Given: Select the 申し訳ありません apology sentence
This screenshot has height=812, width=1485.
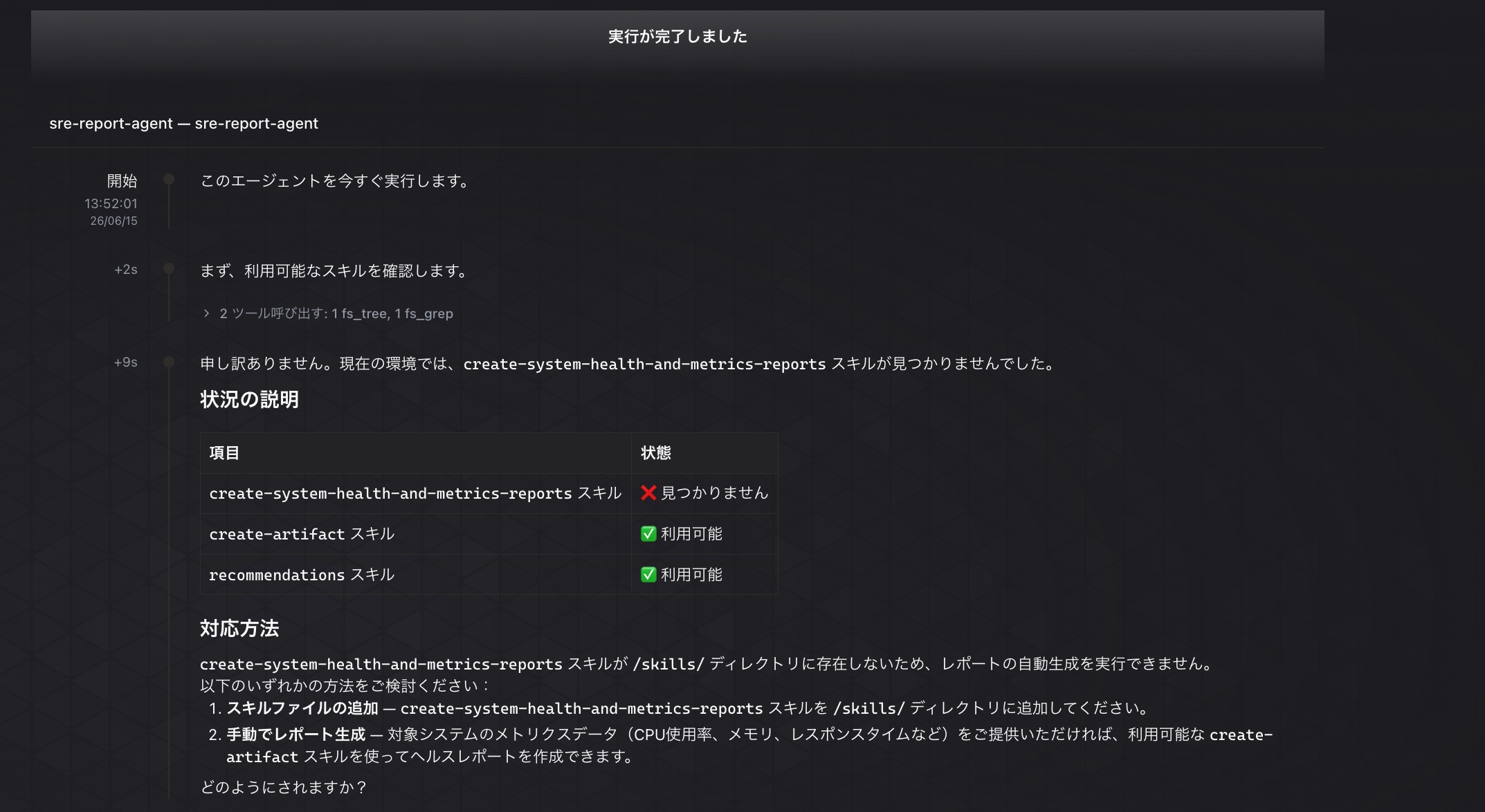Looking at the screenshot, I should pyautogui.click(x=628, y=364).
